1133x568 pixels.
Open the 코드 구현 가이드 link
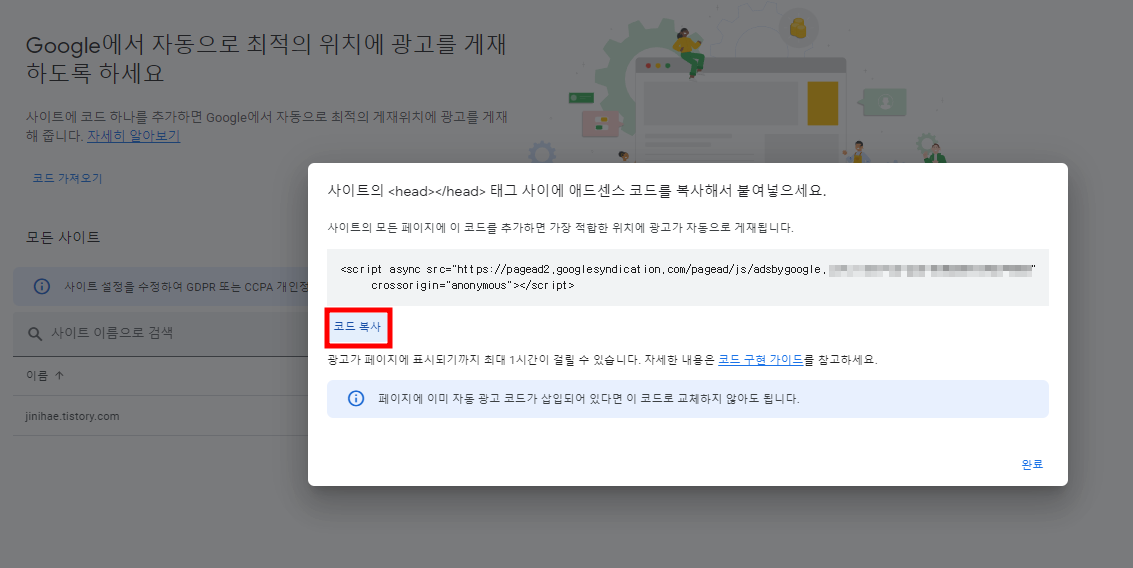(x=760, y=359)
